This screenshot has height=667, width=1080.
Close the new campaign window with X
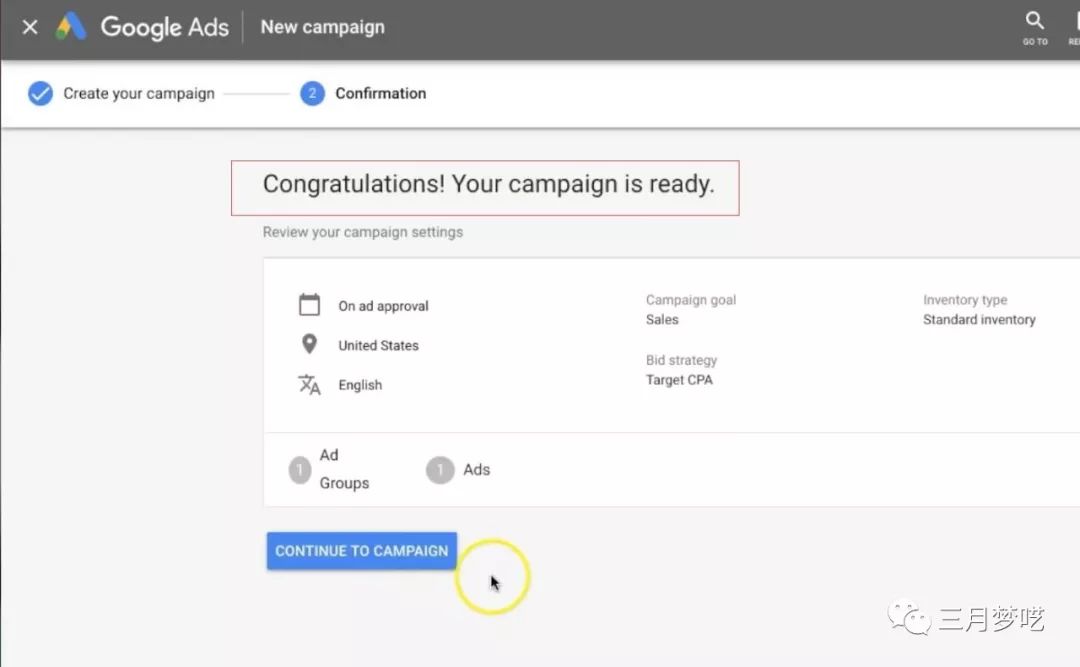point(30,27)
